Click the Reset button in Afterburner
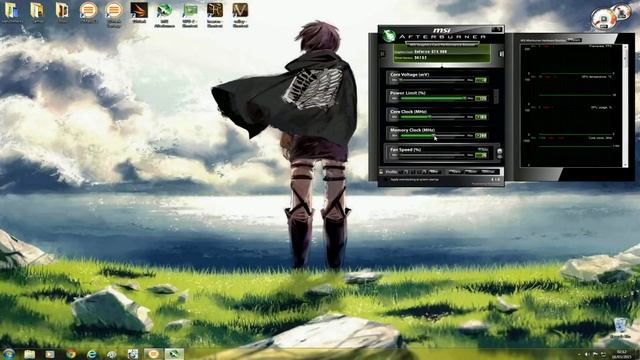 (x=471, y=172)
